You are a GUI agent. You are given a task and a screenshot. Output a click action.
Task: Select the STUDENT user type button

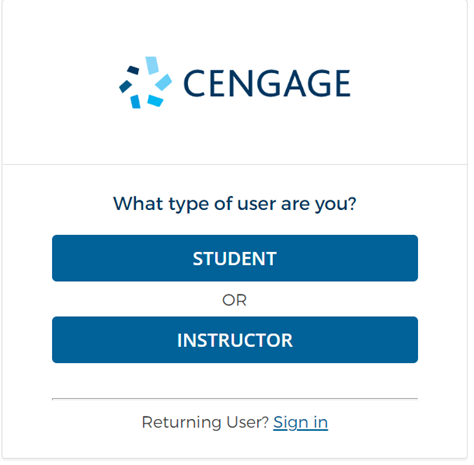235,258
